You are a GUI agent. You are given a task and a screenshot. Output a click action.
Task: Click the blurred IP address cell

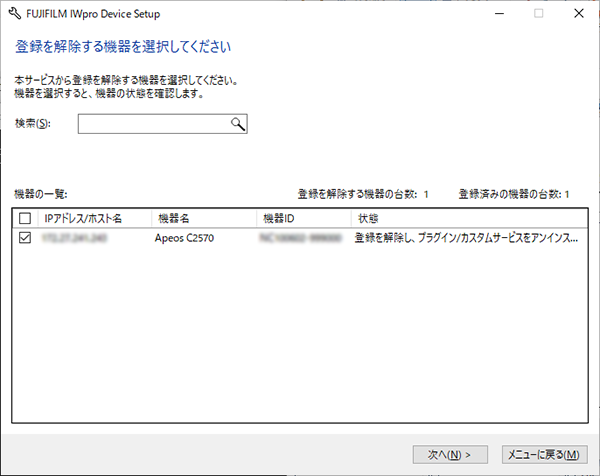(x=74, y=238)
